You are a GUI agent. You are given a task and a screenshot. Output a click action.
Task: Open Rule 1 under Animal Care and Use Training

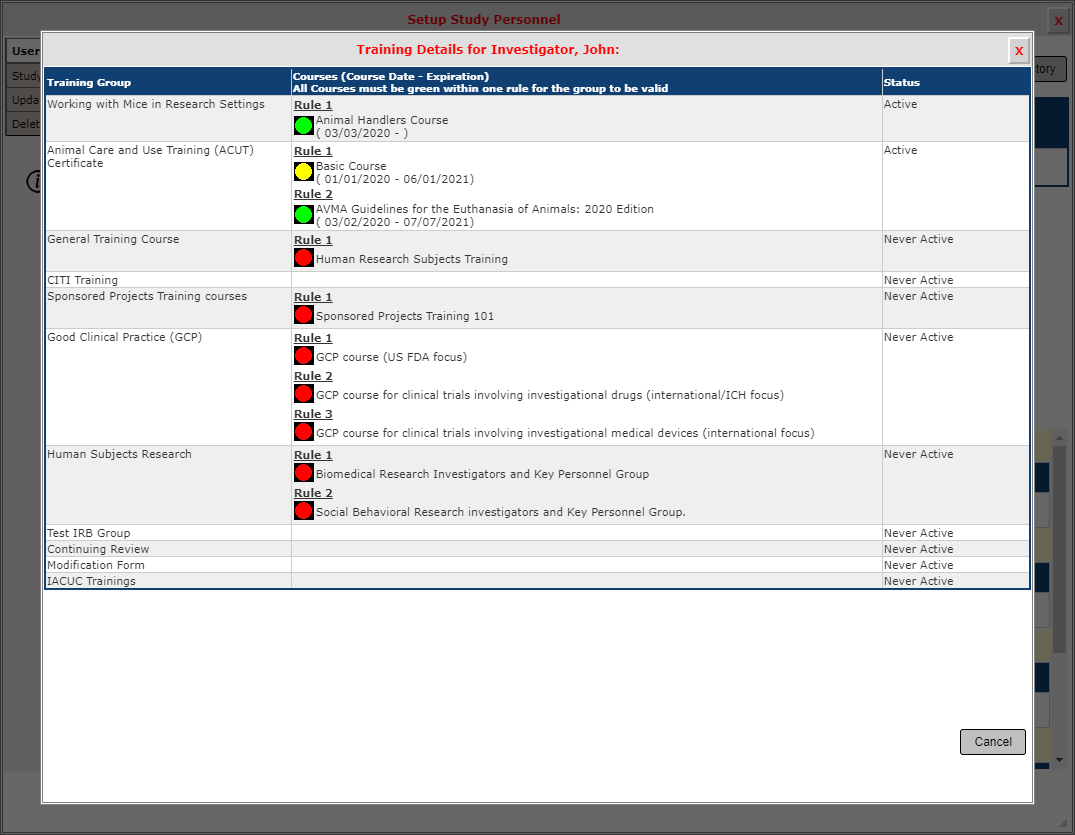point(313,151)
